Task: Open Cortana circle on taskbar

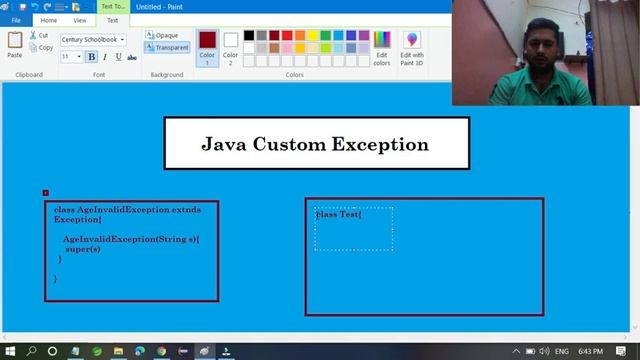Action: click(x=53, y=351)
